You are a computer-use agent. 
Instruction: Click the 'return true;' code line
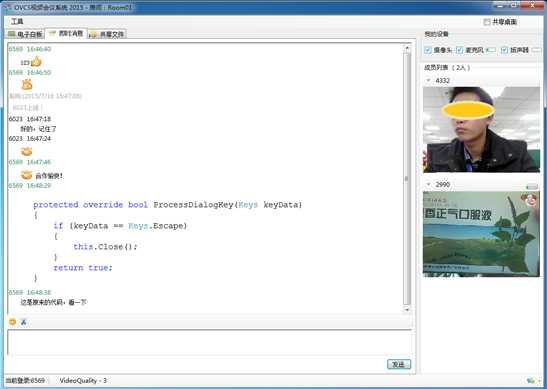tap(83, 268)
